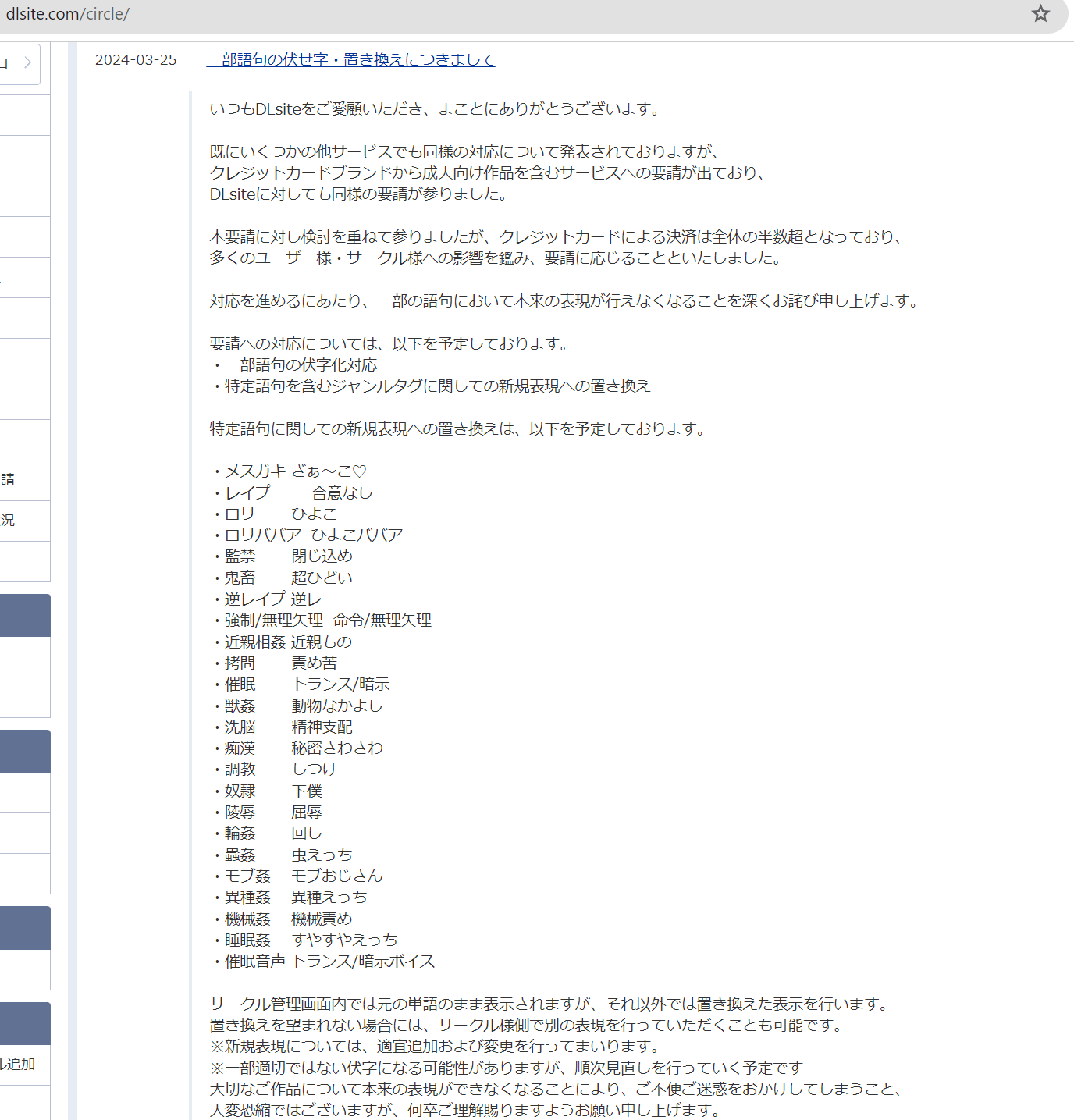This screenshot has height=1120, width=1074.
Task: Select the sidebar item directly below ル追加
Action: coord(23,1102)
